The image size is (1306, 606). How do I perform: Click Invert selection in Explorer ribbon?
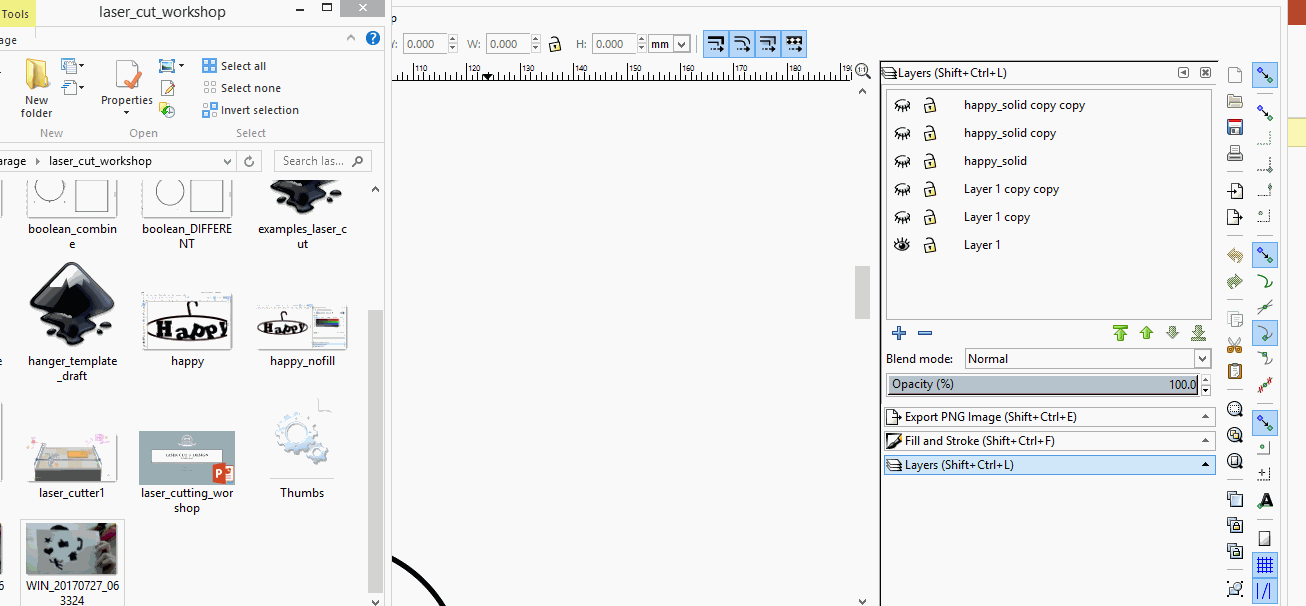pos(250,110)
